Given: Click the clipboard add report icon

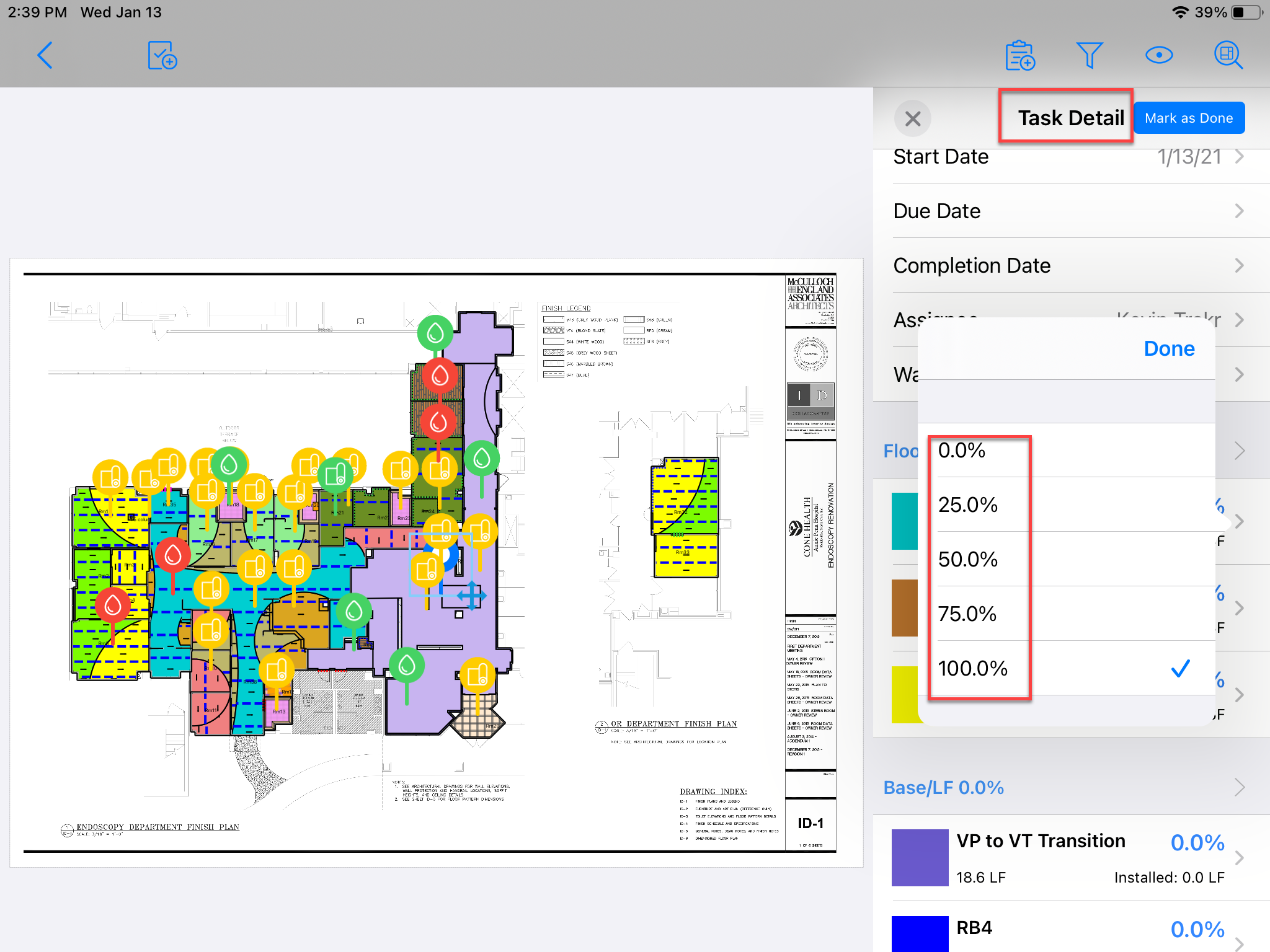Looking at the screenshot, I should (1020, 56).
